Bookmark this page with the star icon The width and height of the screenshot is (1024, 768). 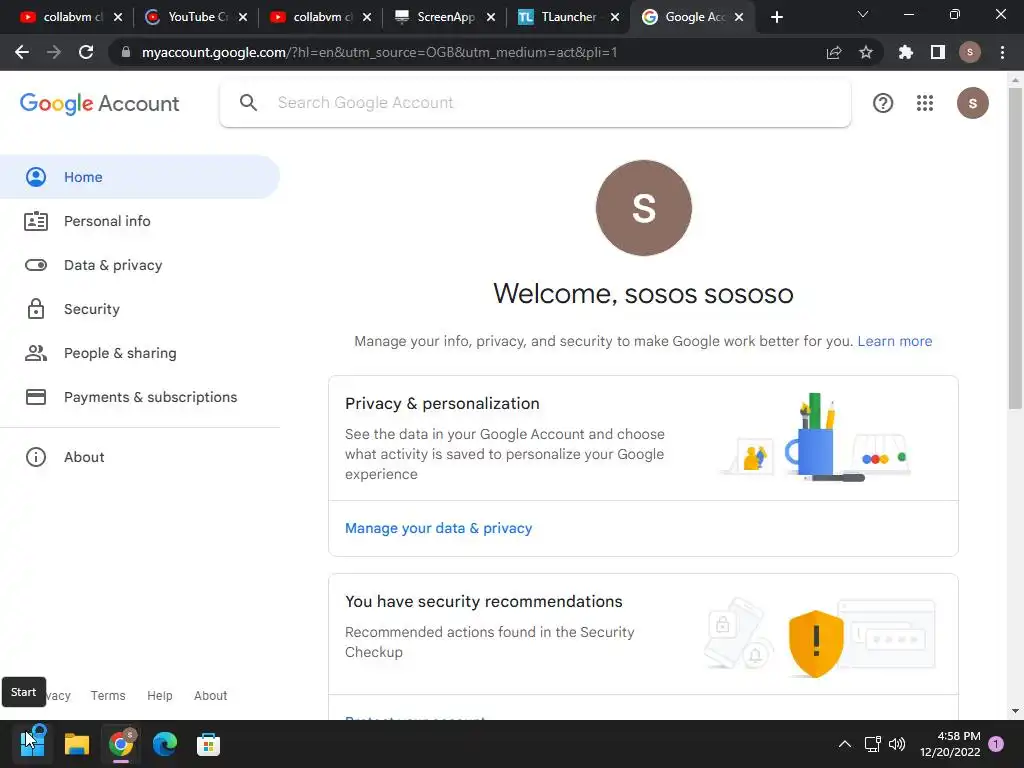click(866, 52)
